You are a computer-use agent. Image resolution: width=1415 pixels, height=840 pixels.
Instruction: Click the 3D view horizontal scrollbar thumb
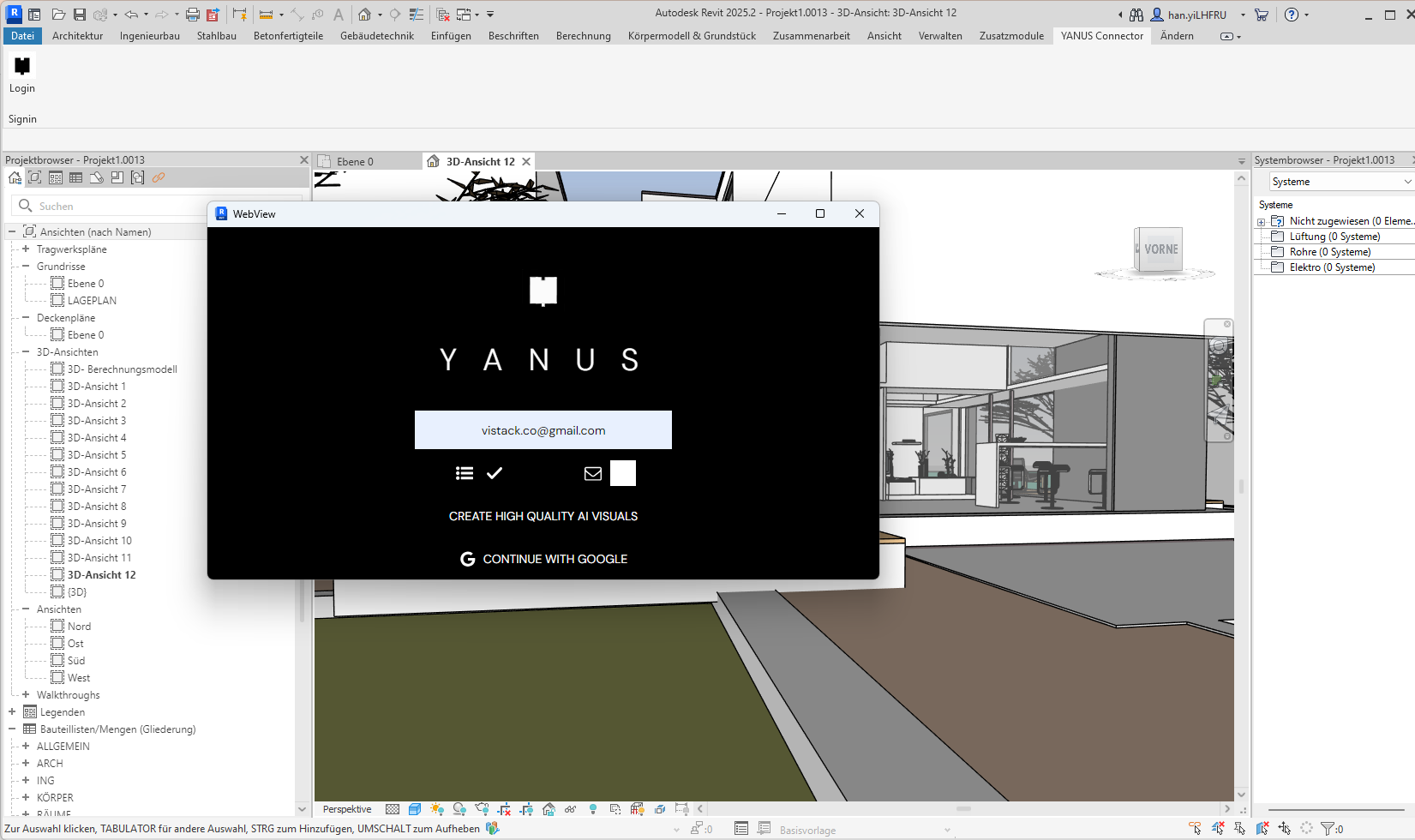pos(963,808)
